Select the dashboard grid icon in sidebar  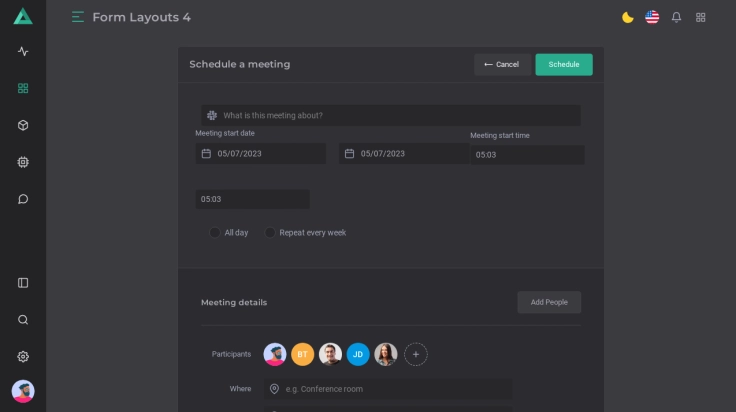(x=23, y=88)
